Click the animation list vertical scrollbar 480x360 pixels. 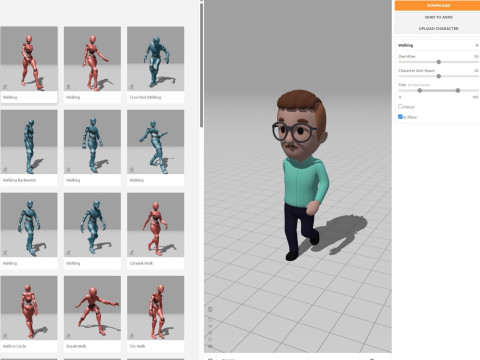coord(201,65)
